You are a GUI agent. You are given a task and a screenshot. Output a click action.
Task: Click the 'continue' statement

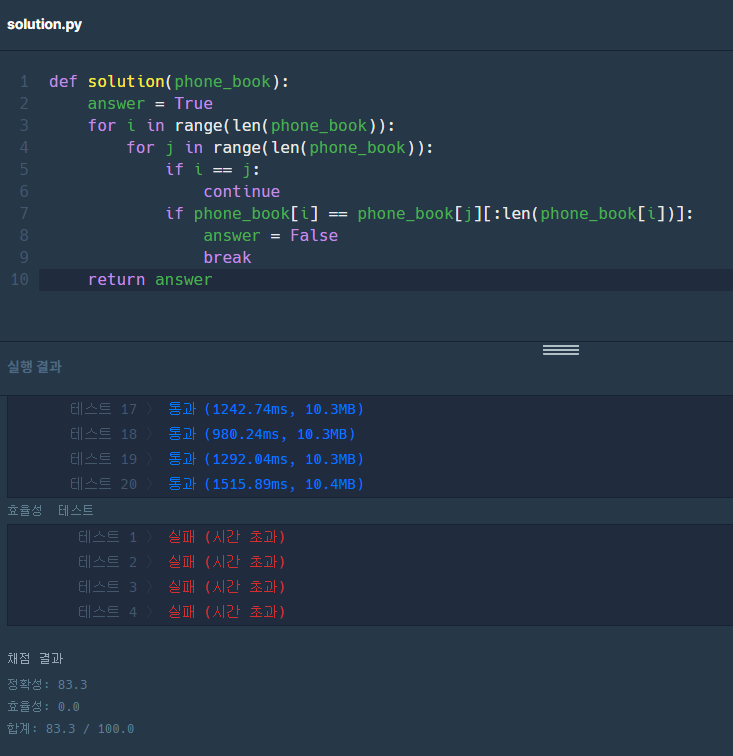(242, 191)
